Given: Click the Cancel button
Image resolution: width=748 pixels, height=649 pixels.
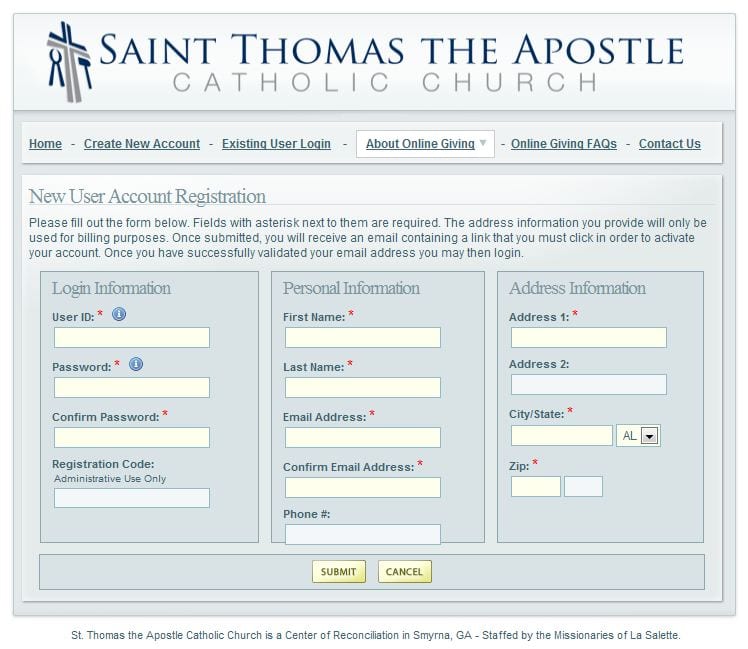Looking at the screenshot, I should point(405,572).
